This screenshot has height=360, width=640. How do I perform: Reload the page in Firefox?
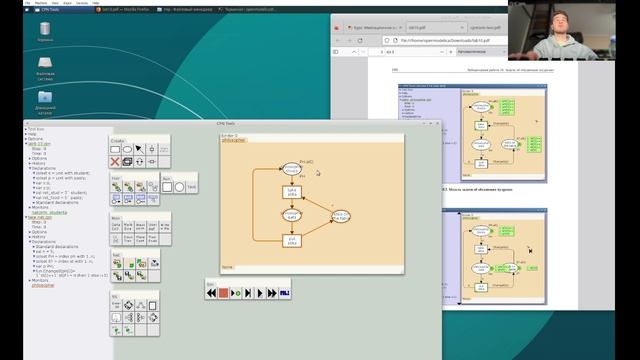point(360,40)
